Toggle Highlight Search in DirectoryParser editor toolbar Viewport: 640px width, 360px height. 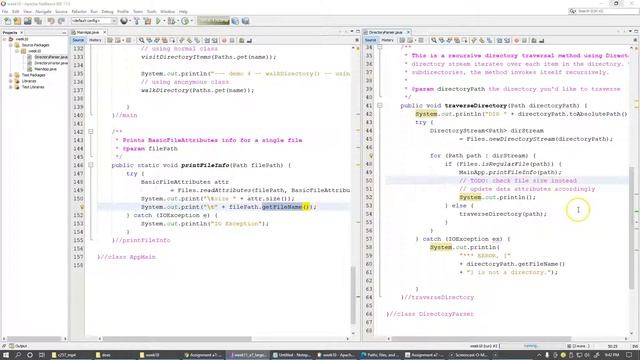[x=457, y=40]
